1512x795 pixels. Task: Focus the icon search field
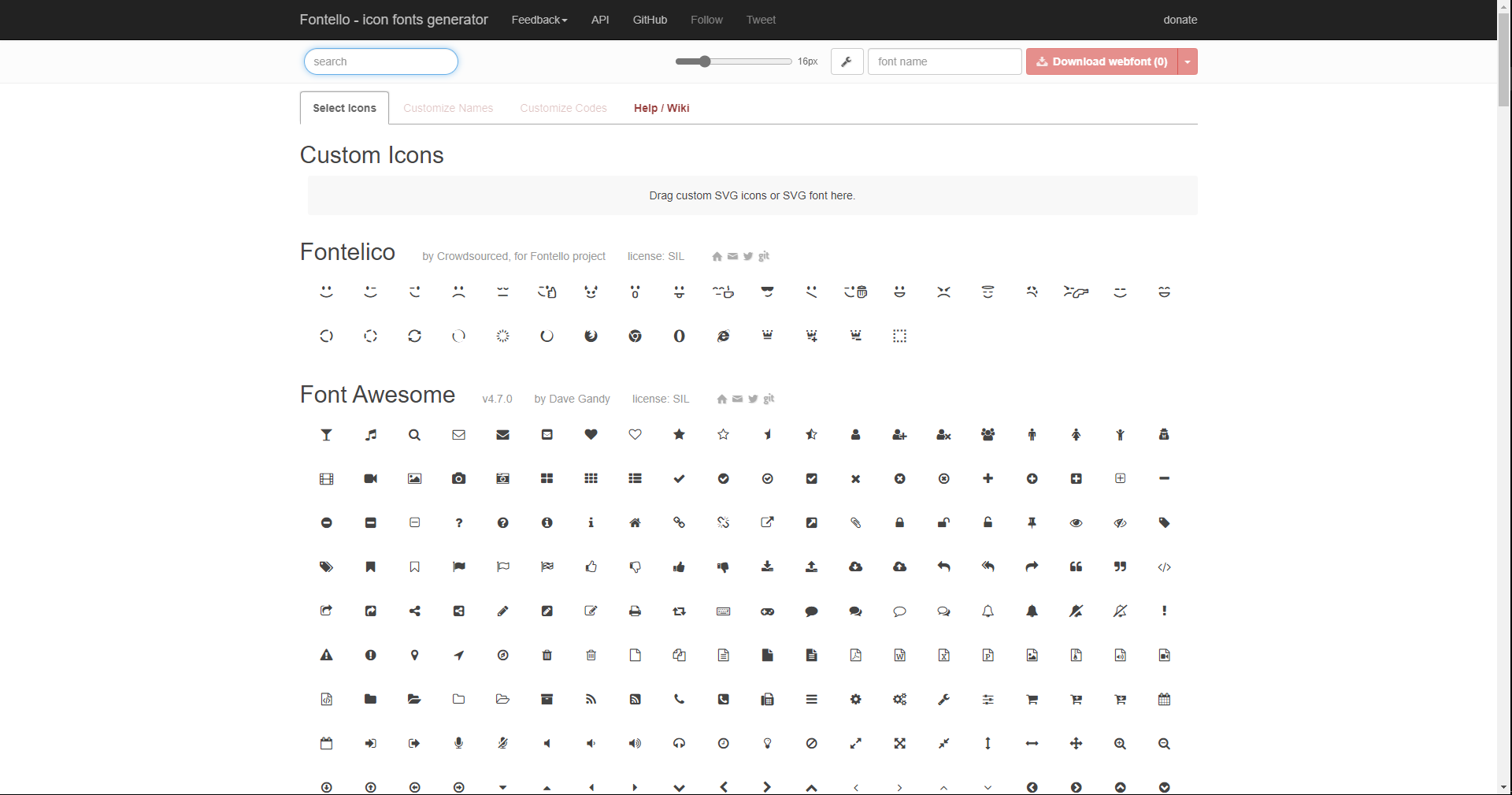(x=381, y=61)
